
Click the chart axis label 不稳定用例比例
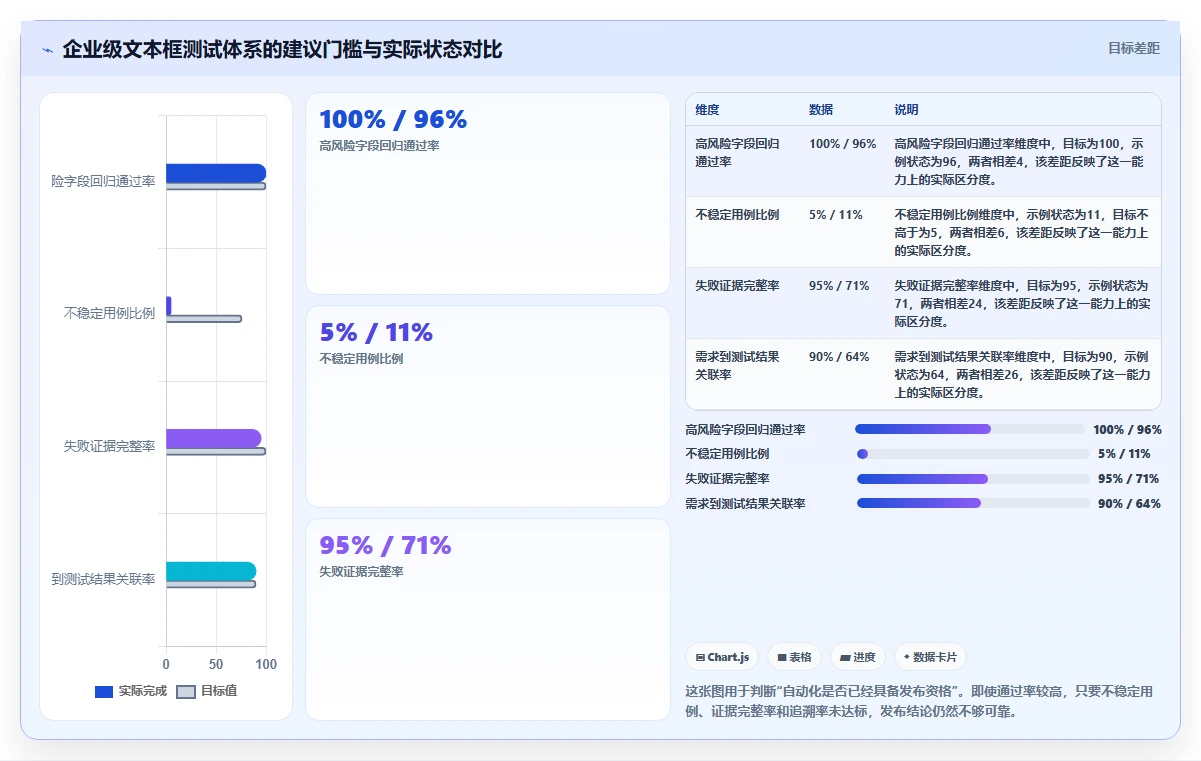click(x=110, y=314)
